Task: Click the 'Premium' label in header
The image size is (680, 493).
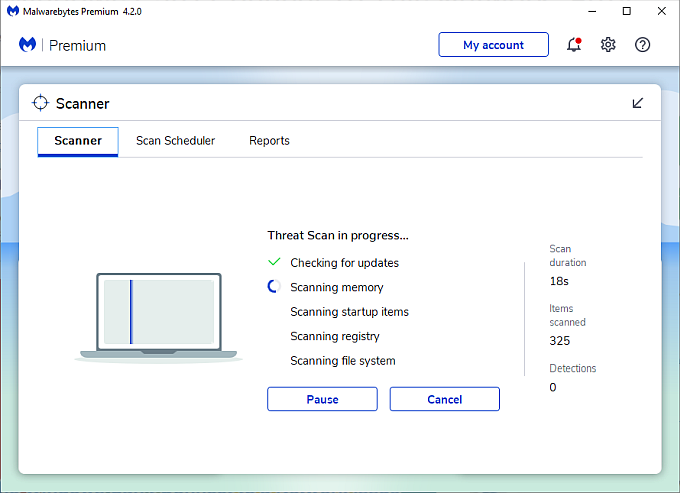Action: click(x=77, y=46)
